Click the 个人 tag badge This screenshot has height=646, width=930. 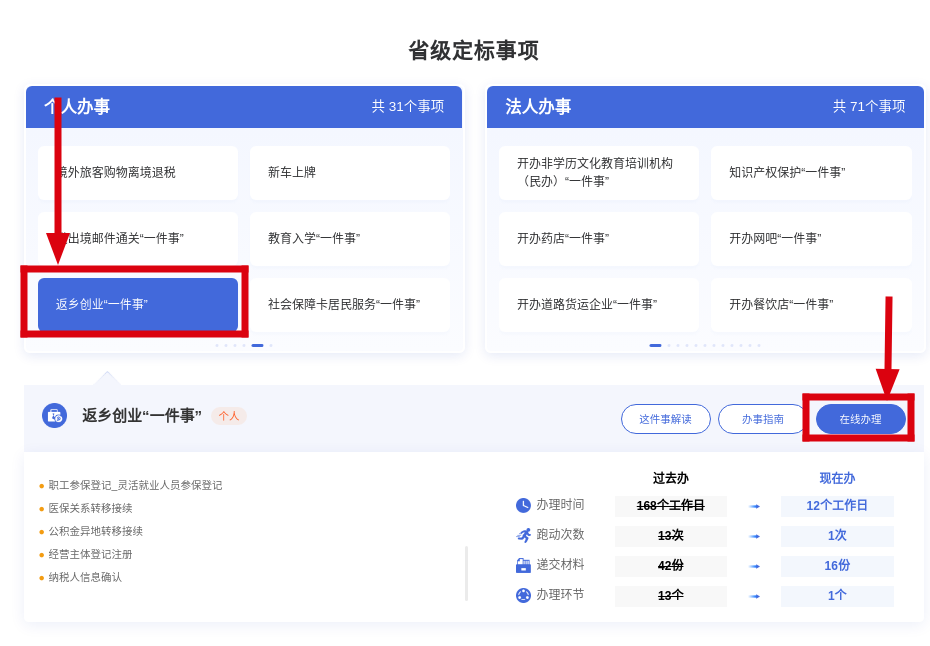click(x=229, y=416)
